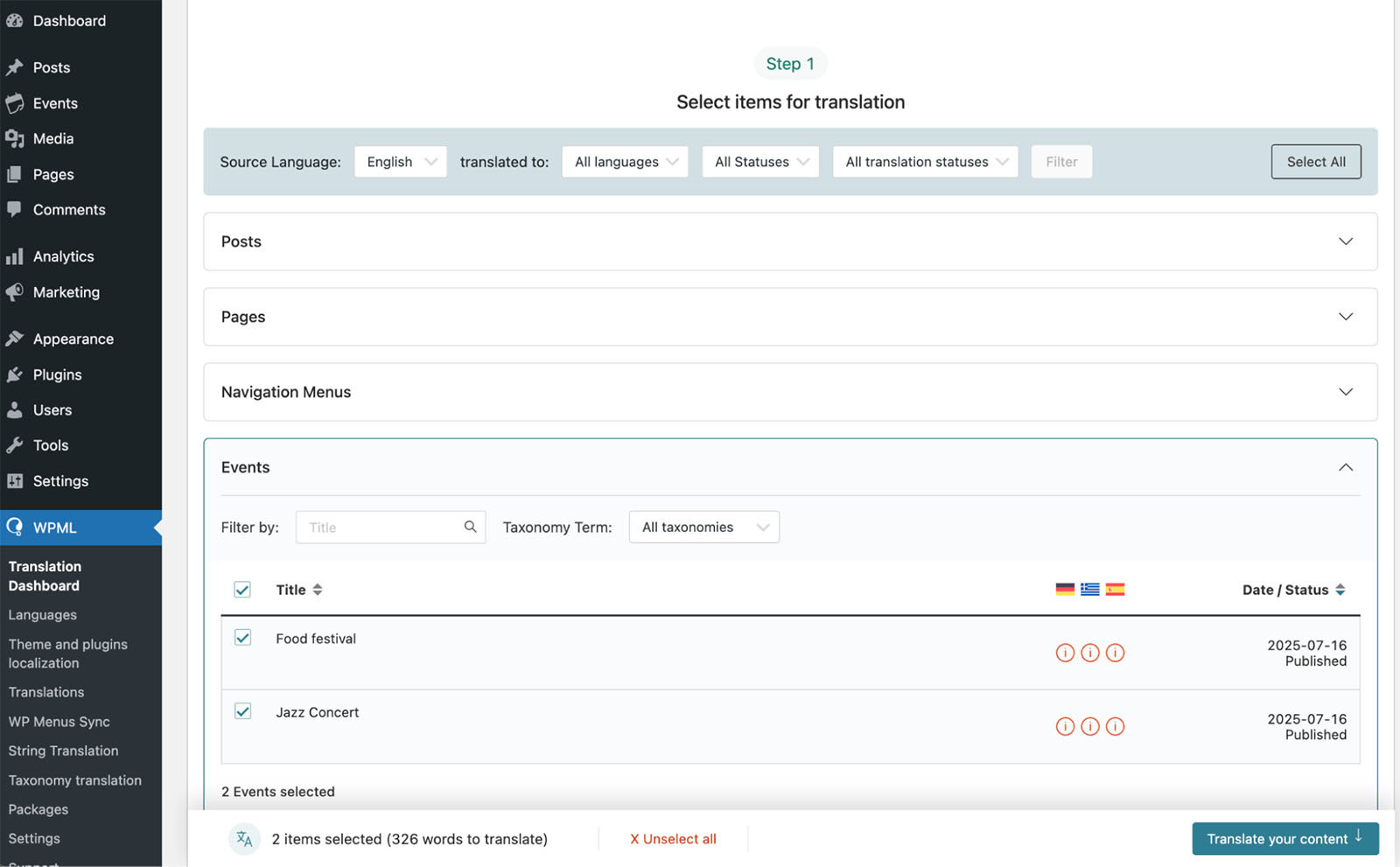Click the Title filter input field

tap(381, 527)
